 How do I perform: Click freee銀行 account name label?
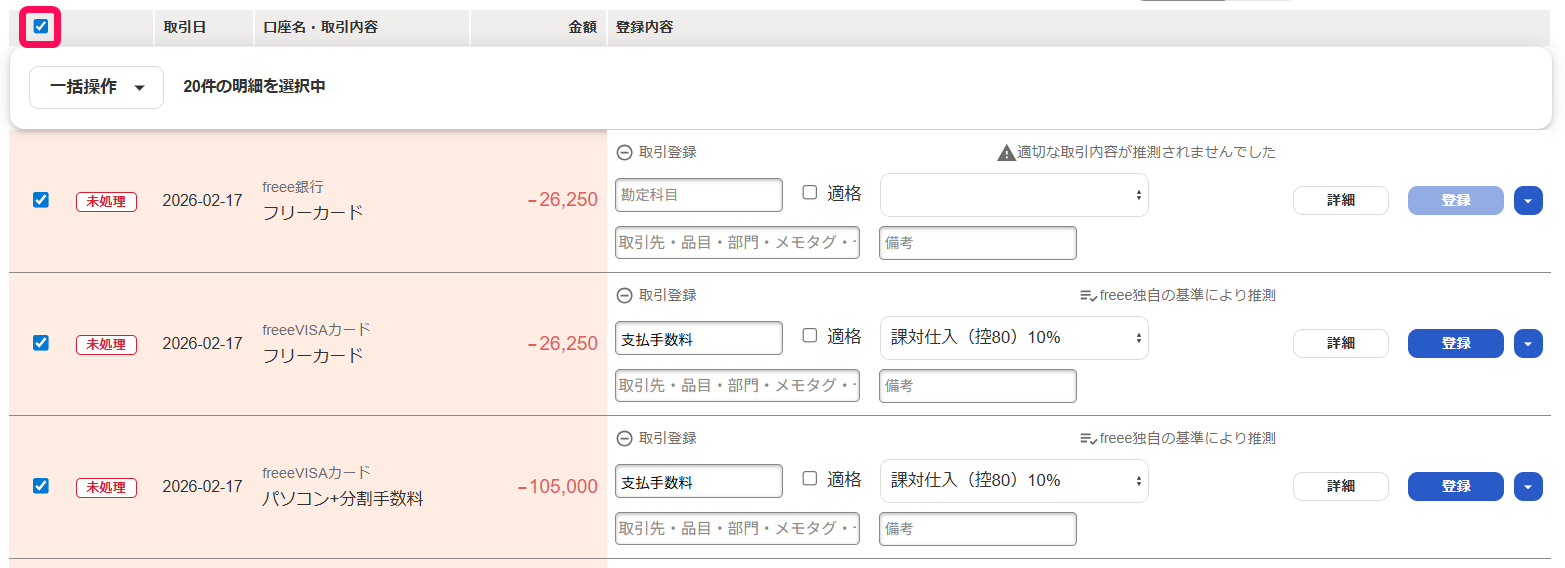(x=293, y=187)
